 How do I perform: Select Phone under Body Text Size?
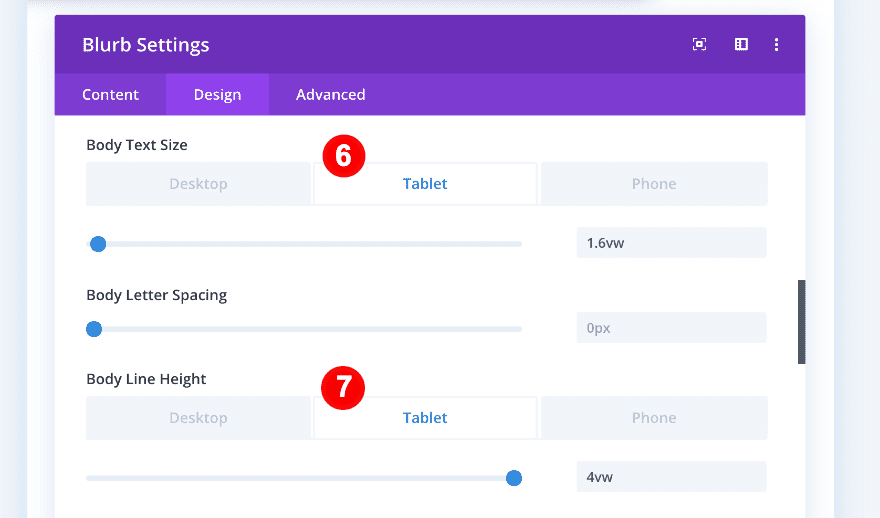654,184
